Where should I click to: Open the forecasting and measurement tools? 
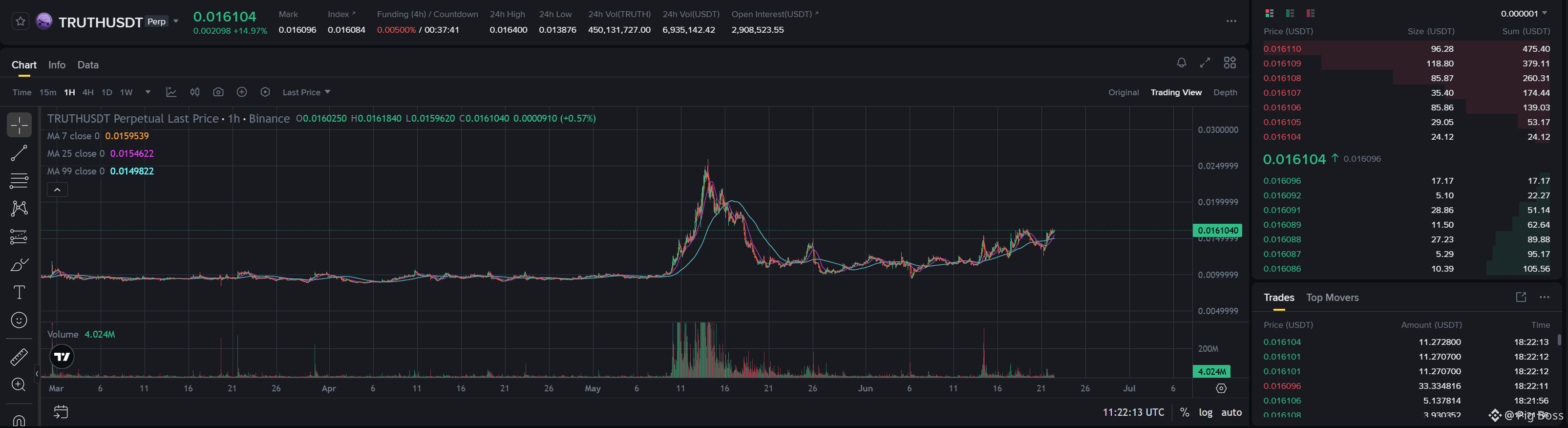19,236
